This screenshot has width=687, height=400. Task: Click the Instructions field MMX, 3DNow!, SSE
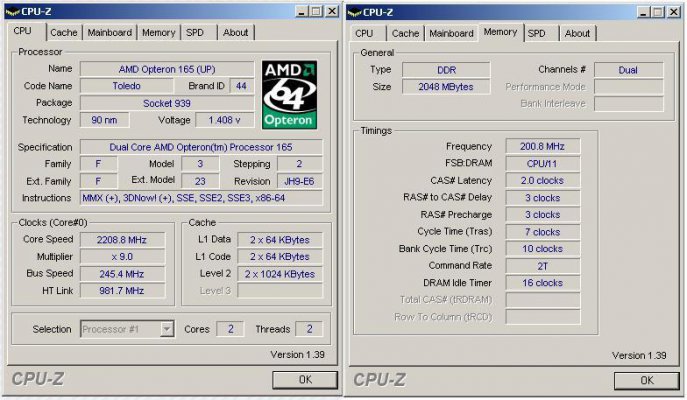201,198
